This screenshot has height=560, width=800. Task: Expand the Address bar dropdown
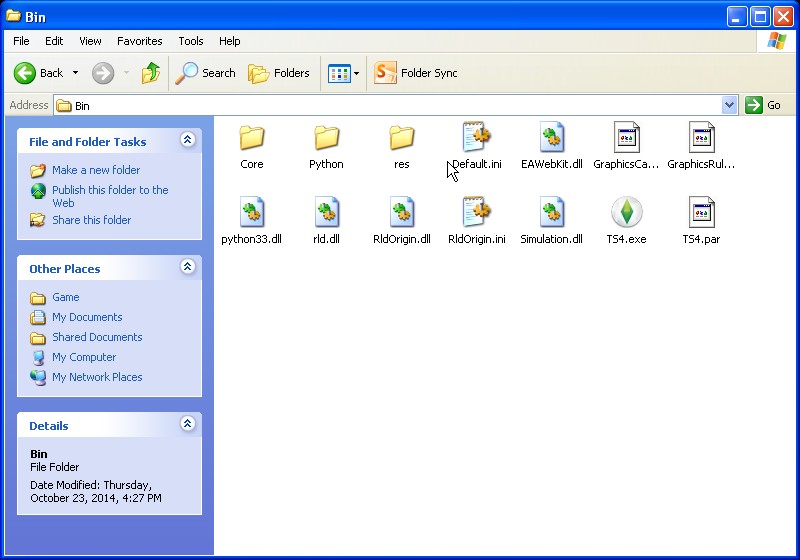(x=730, y=105)
